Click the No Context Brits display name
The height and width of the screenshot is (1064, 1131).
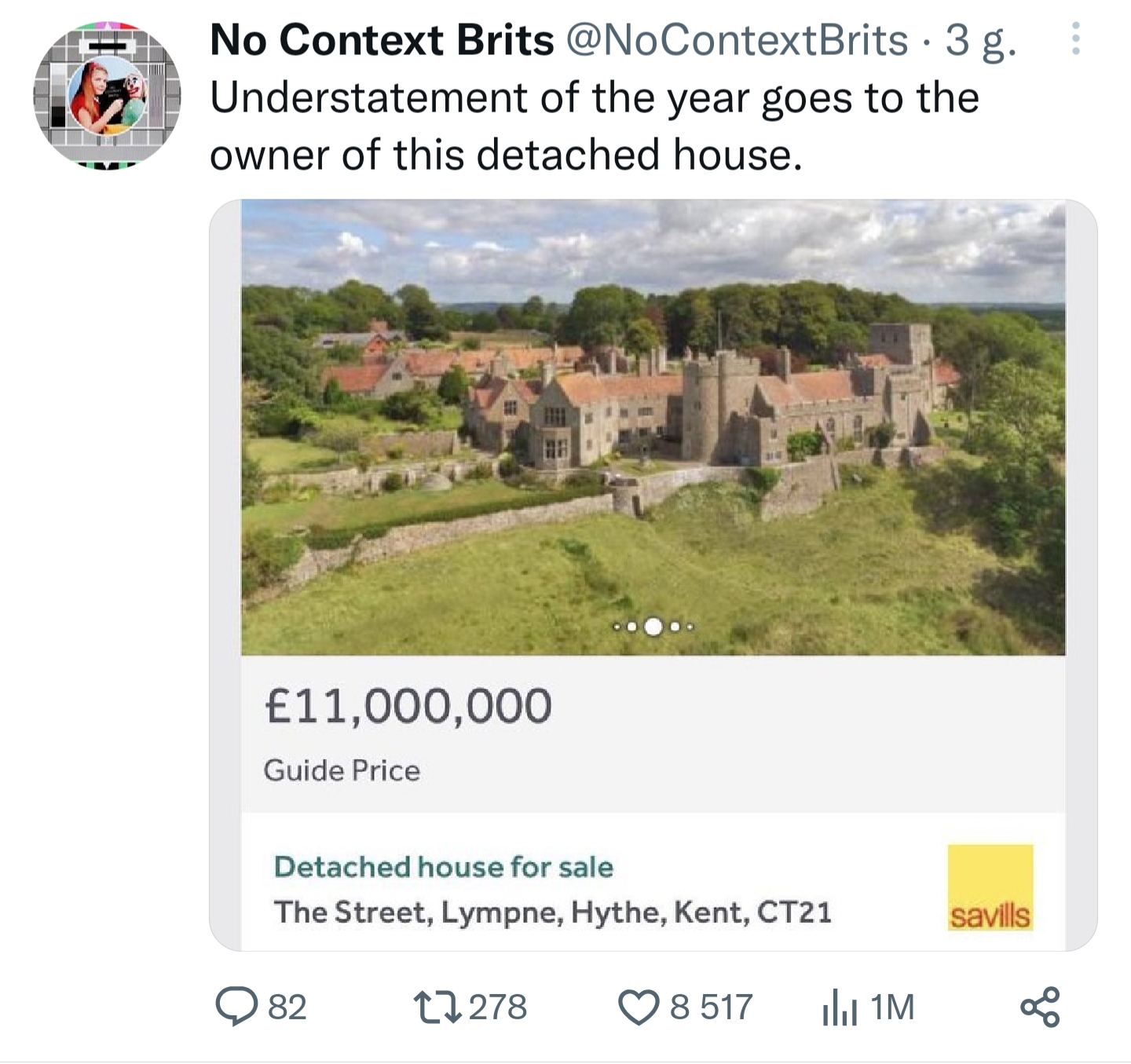[x=382, y=39]
